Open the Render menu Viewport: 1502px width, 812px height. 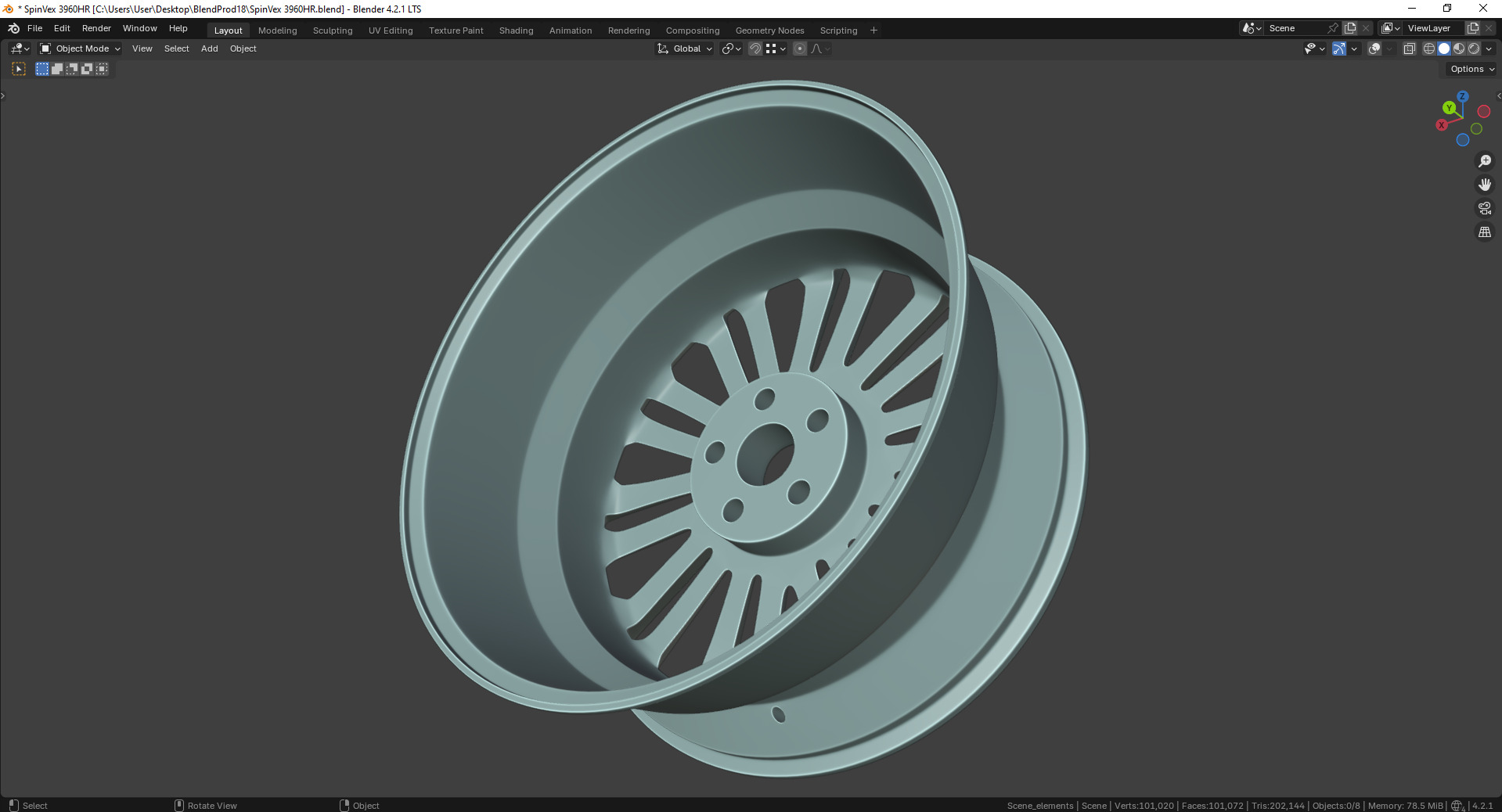[x=96, y=28]
